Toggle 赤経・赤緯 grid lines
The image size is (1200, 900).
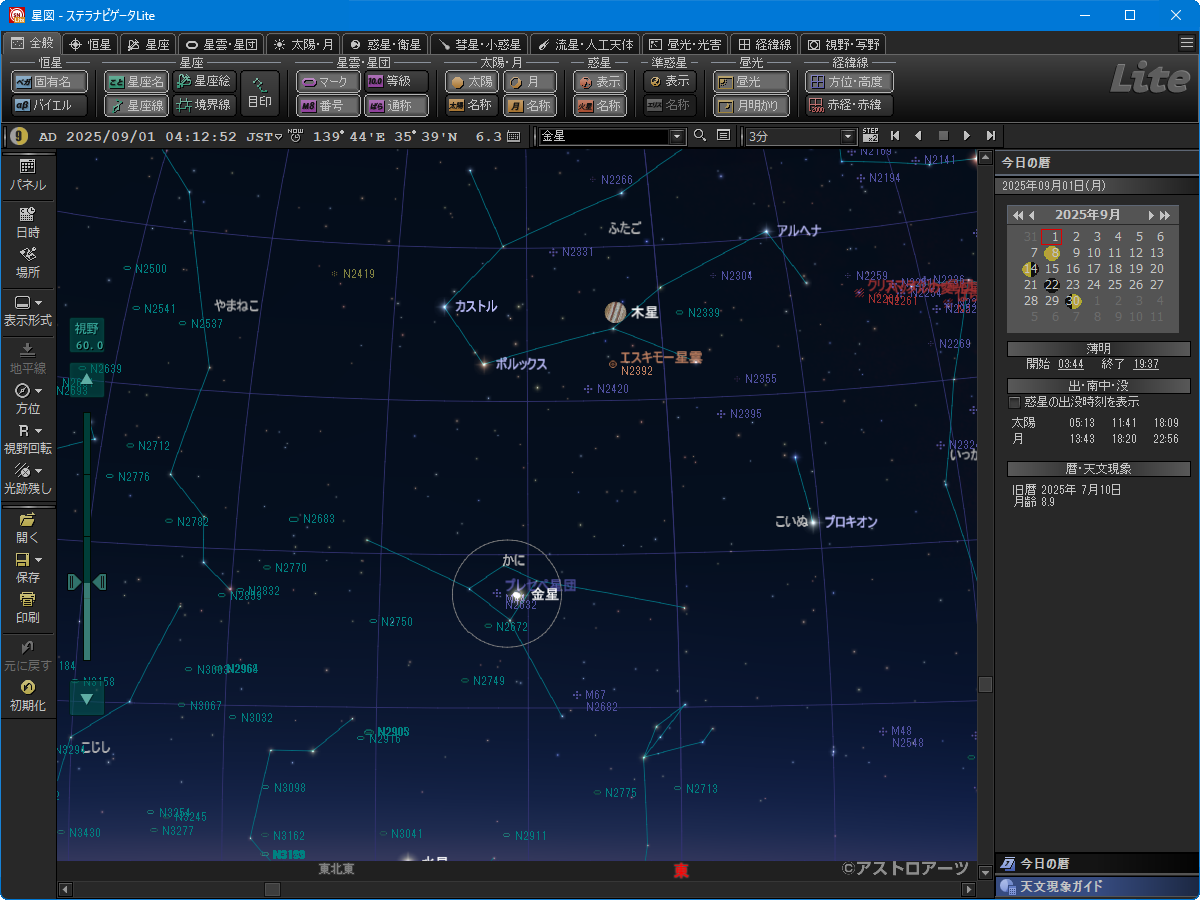pyautogui.click(x=849, y=105)
